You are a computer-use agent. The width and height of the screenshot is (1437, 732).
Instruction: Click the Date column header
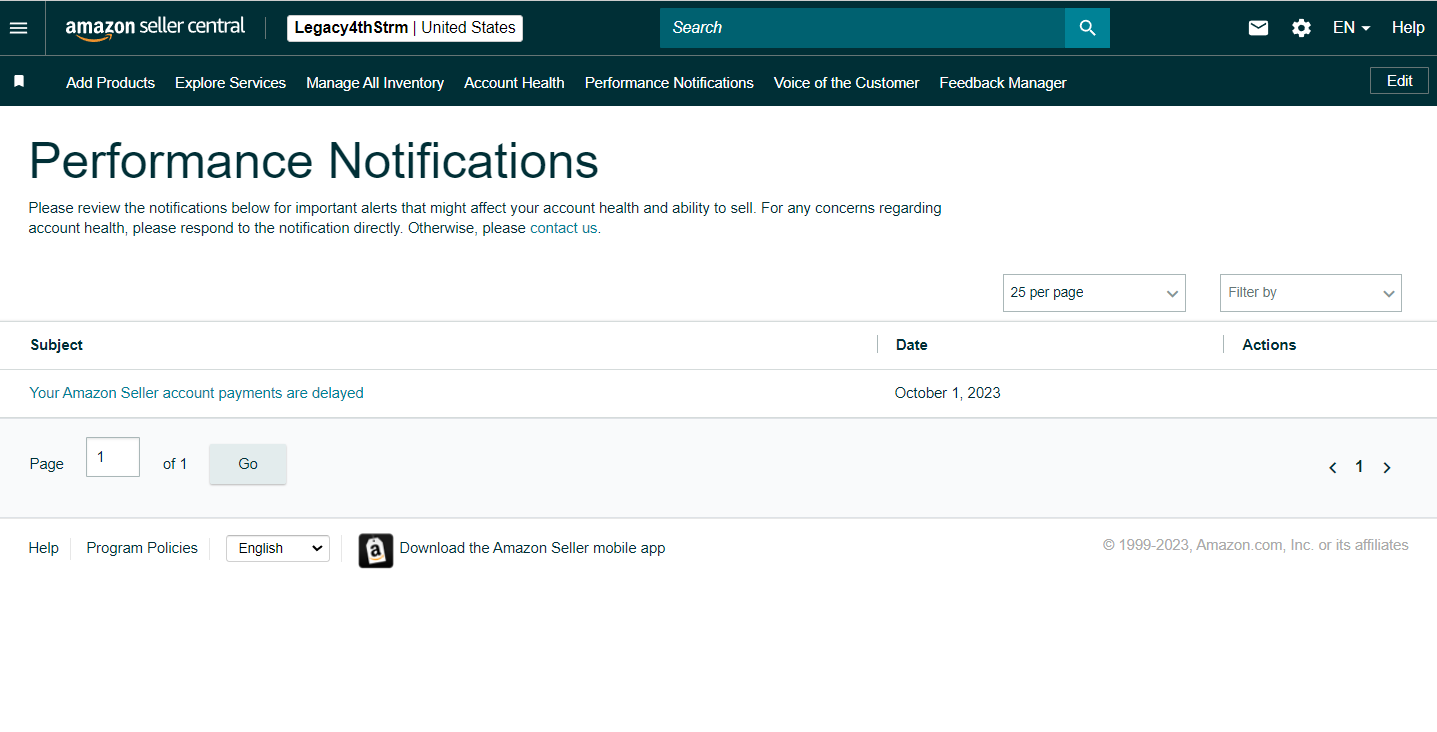point(912,345)
